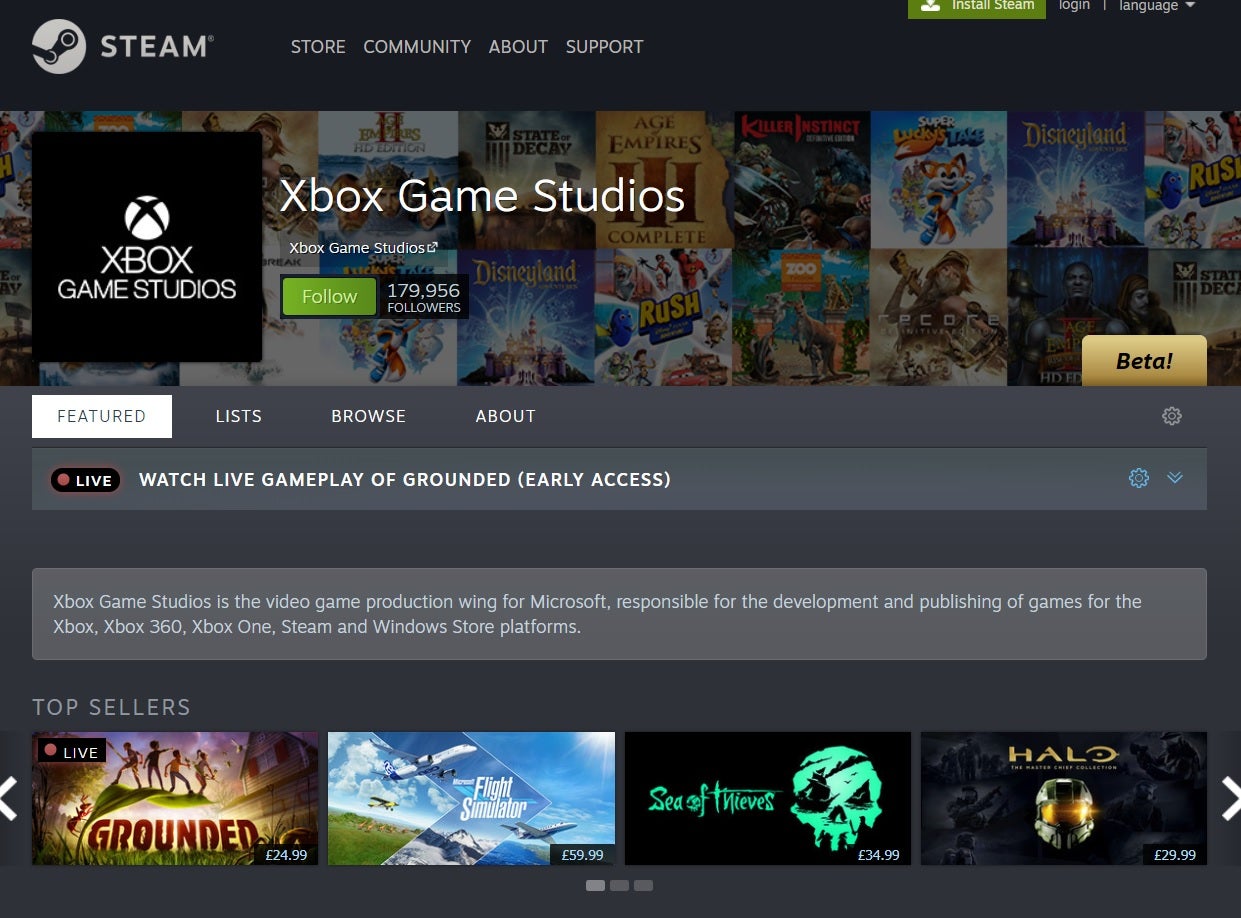Open the live broadcast settings gear
Image resolution: width=1241 pixels, height=918 pixels.
(1139, 478)
